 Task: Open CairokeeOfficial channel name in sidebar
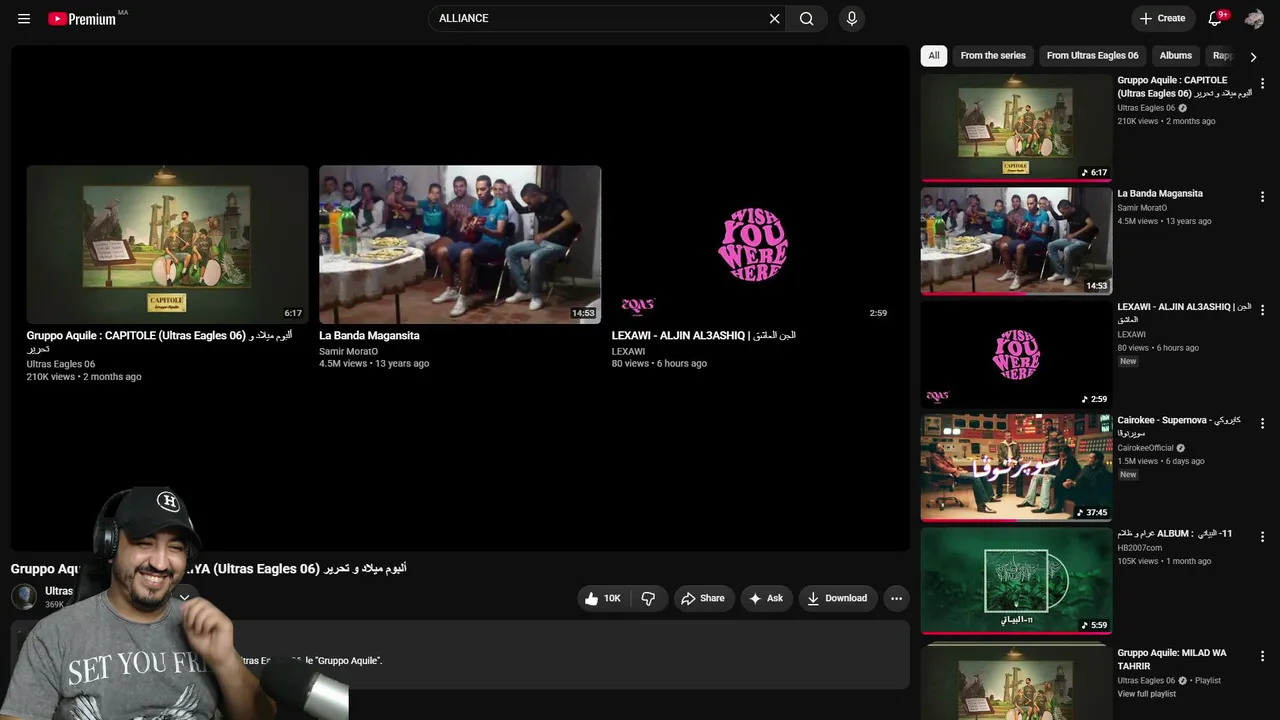pyautogui.click(x=1145, y=448)
